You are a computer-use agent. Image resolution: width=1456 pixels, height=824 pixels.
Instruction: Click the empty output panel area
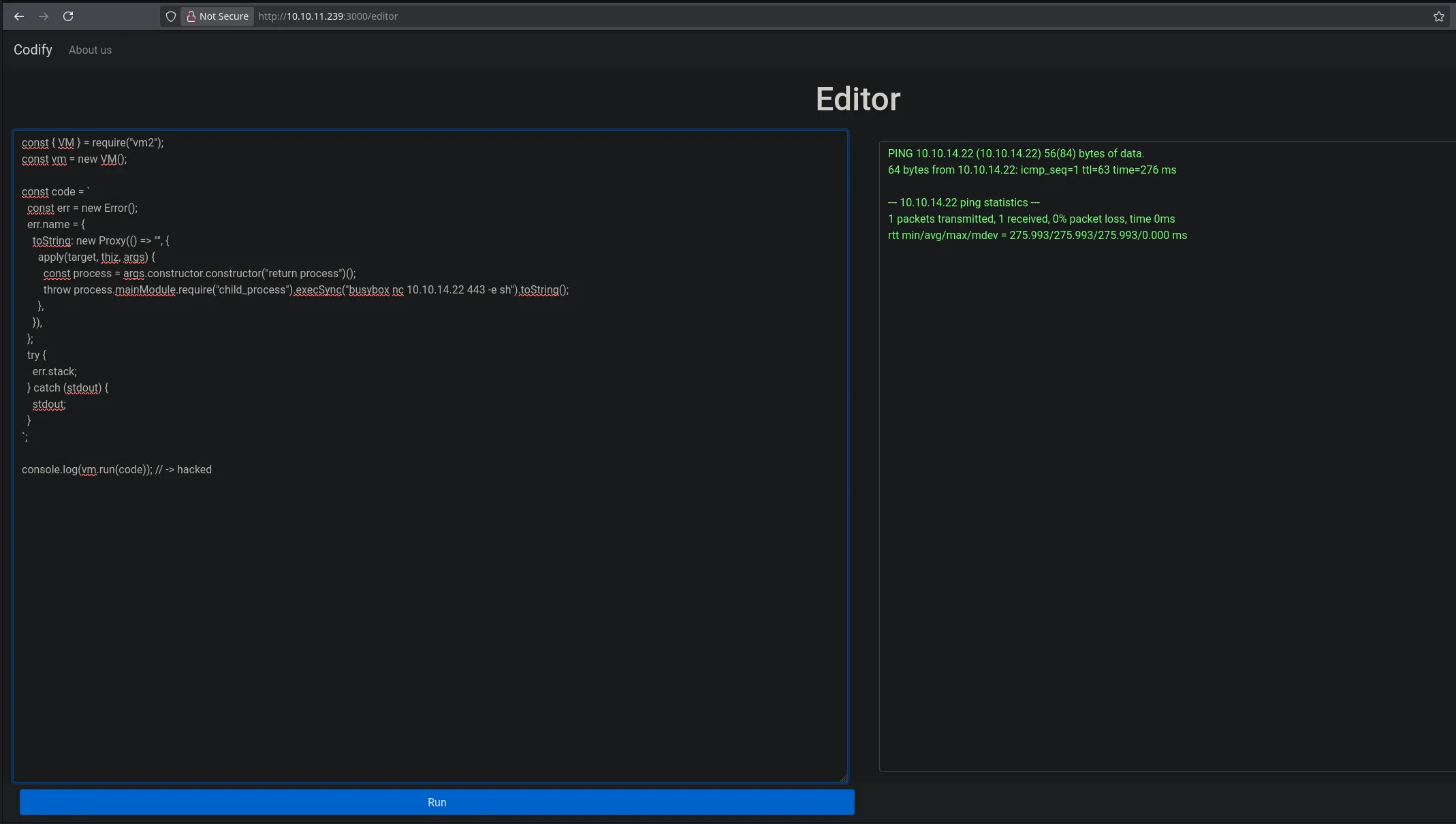tap(1165, 511)
